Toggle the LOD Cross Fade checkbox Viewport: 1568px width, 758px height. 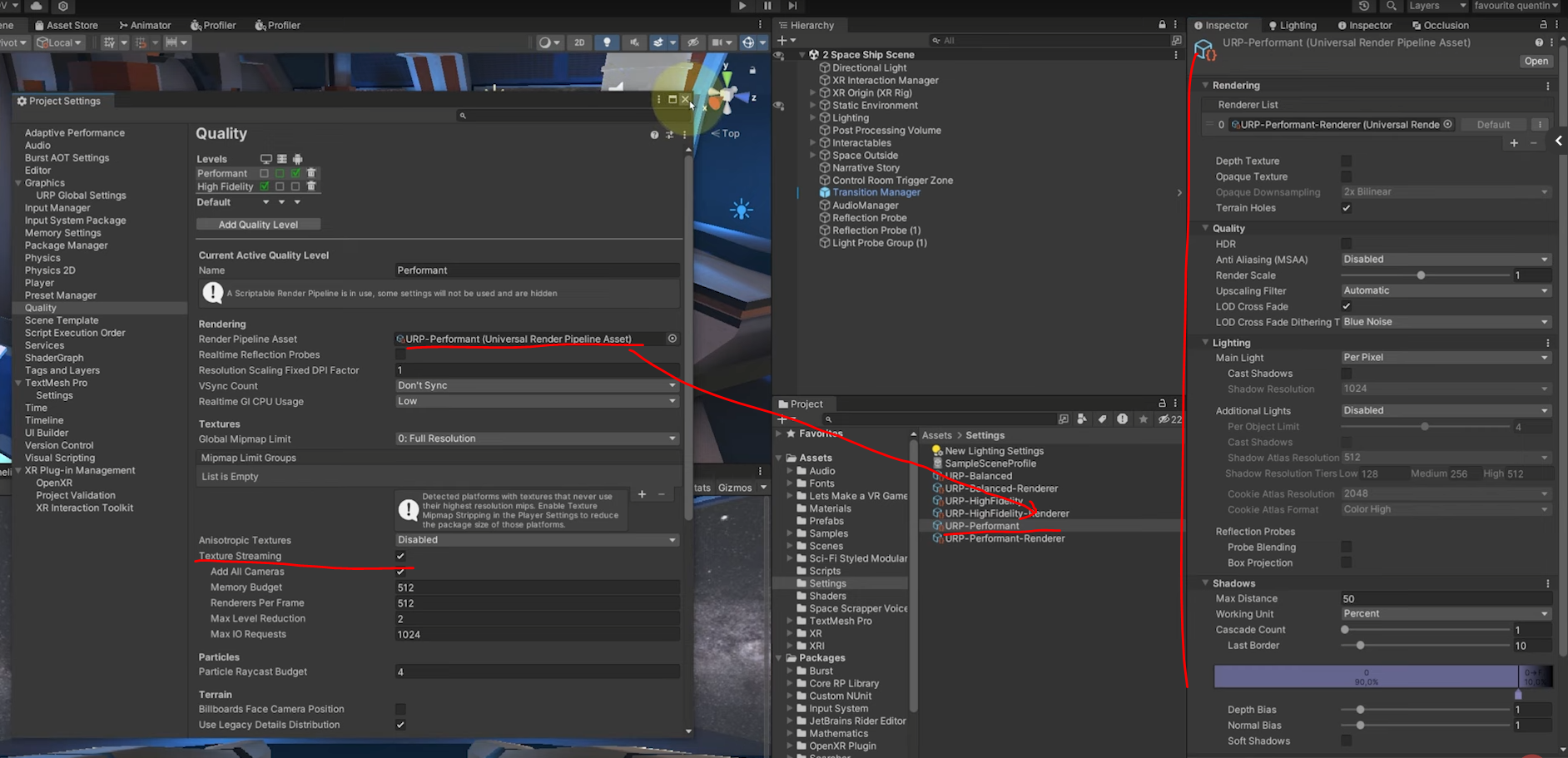1346,306
